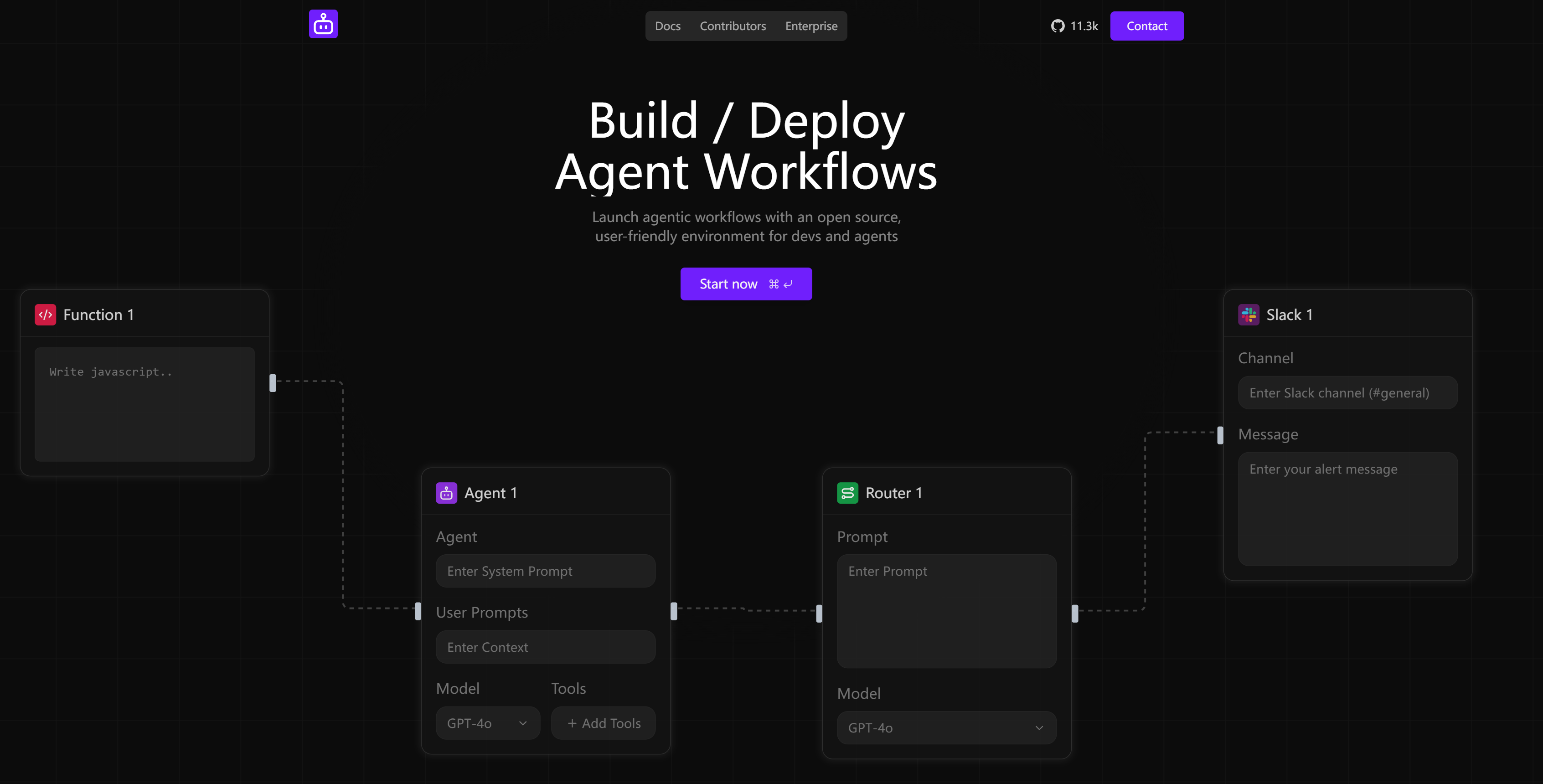This screenshot has width=1543, height=784.
Task: Click the Contact button
Action: tap(1146, 26)
